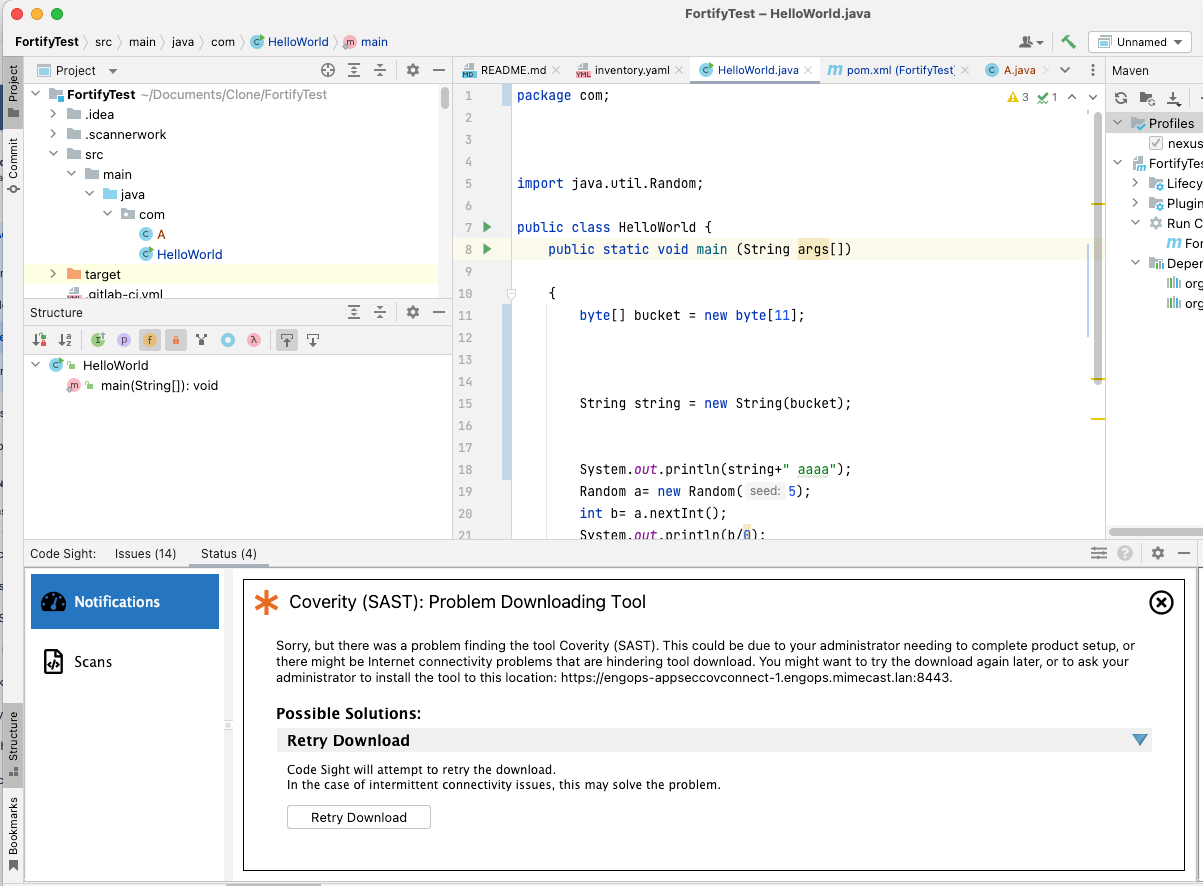Click the Retry Download button

click(359, 817)
